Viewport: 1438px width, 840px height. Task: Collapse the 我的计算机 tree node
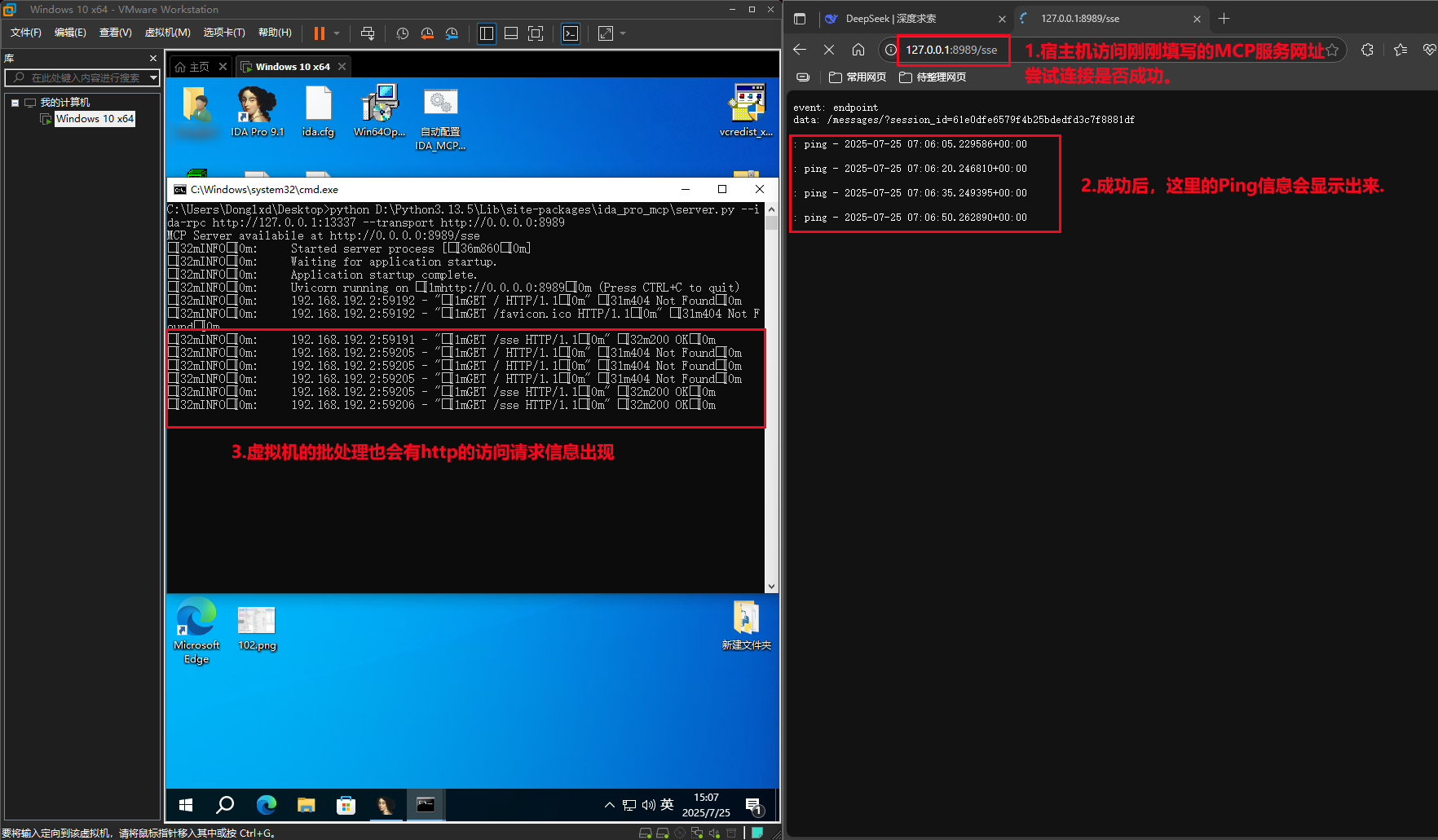coord(15,103)
